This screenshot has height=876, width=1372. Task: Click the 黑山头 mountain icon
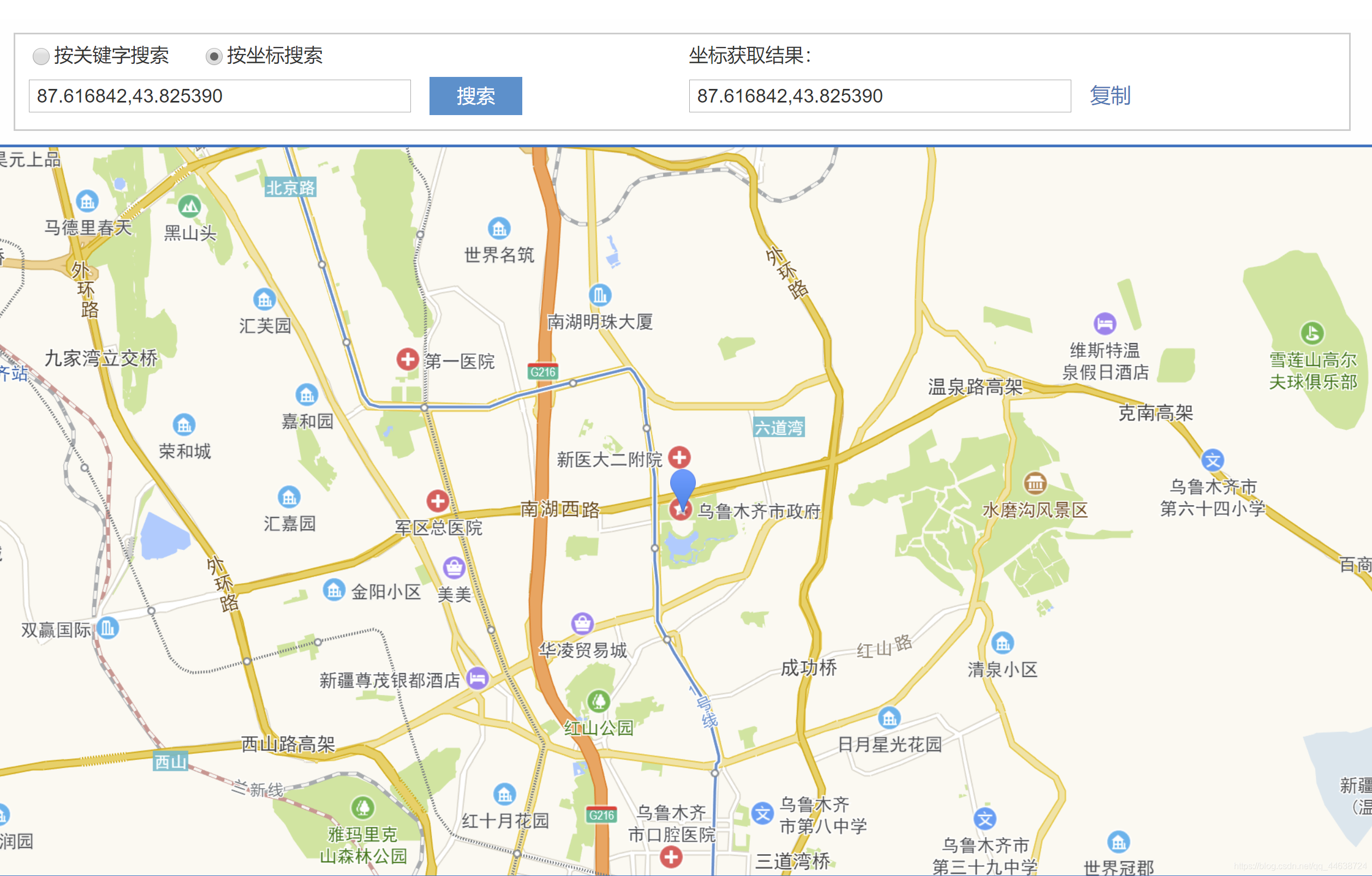(x=189, y=206)
